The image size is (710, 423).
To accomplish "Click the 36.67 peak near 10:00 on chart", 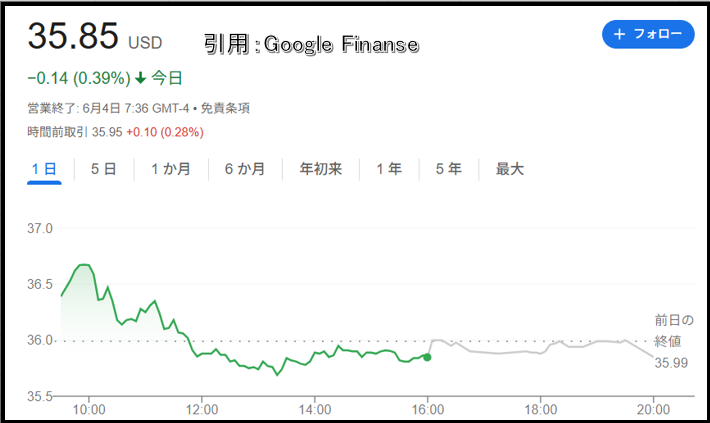I will pyautogui.click(x=83, y=264).
